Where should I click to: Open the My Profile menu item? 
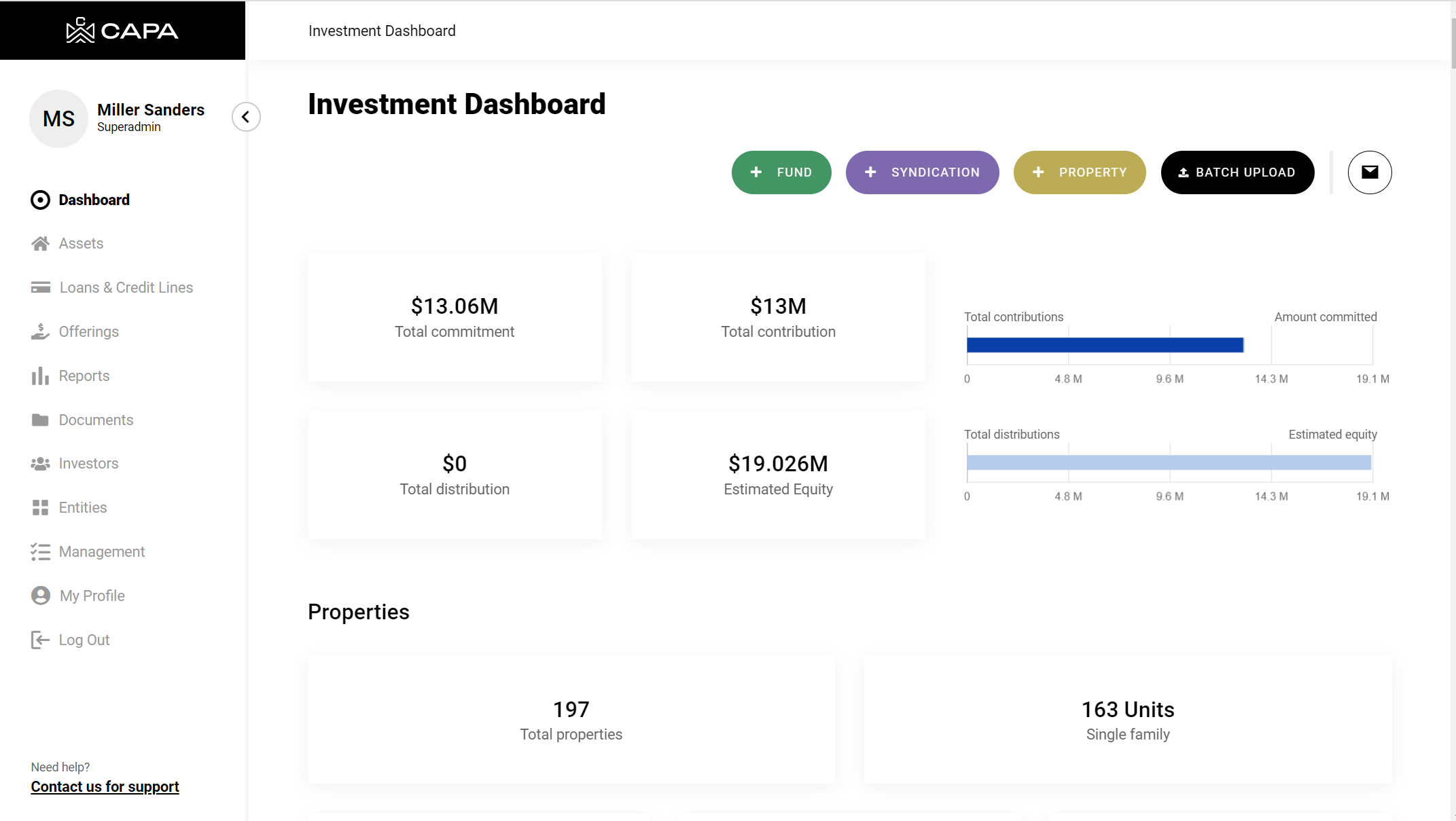pyautogui.click(x=92, y=596)
